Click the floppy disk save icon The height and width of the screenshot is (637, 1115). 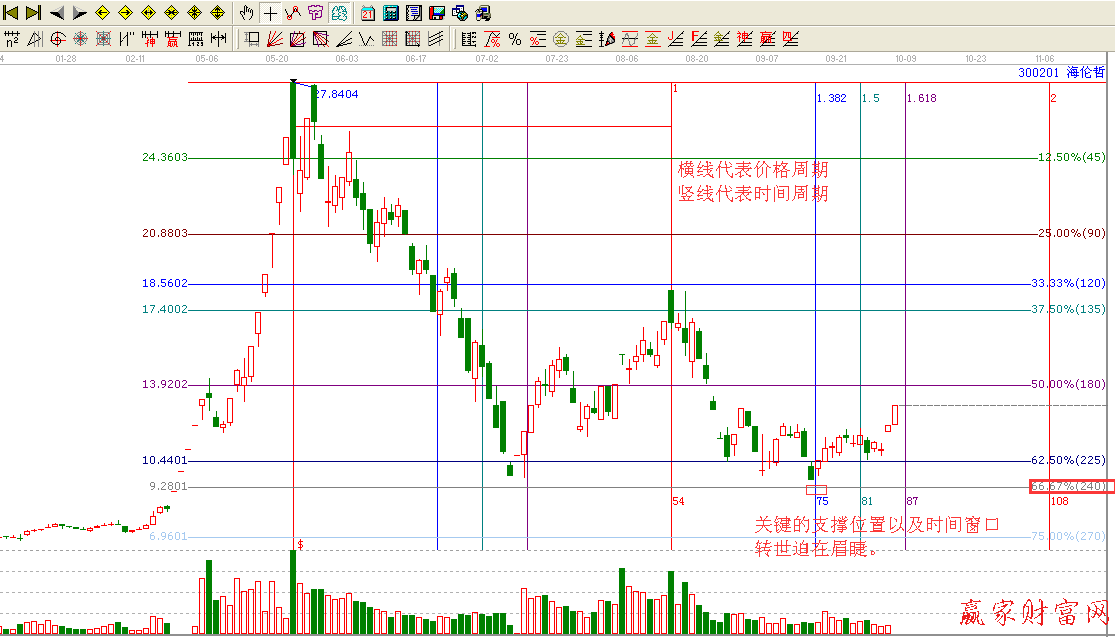(x=437, y=13)
